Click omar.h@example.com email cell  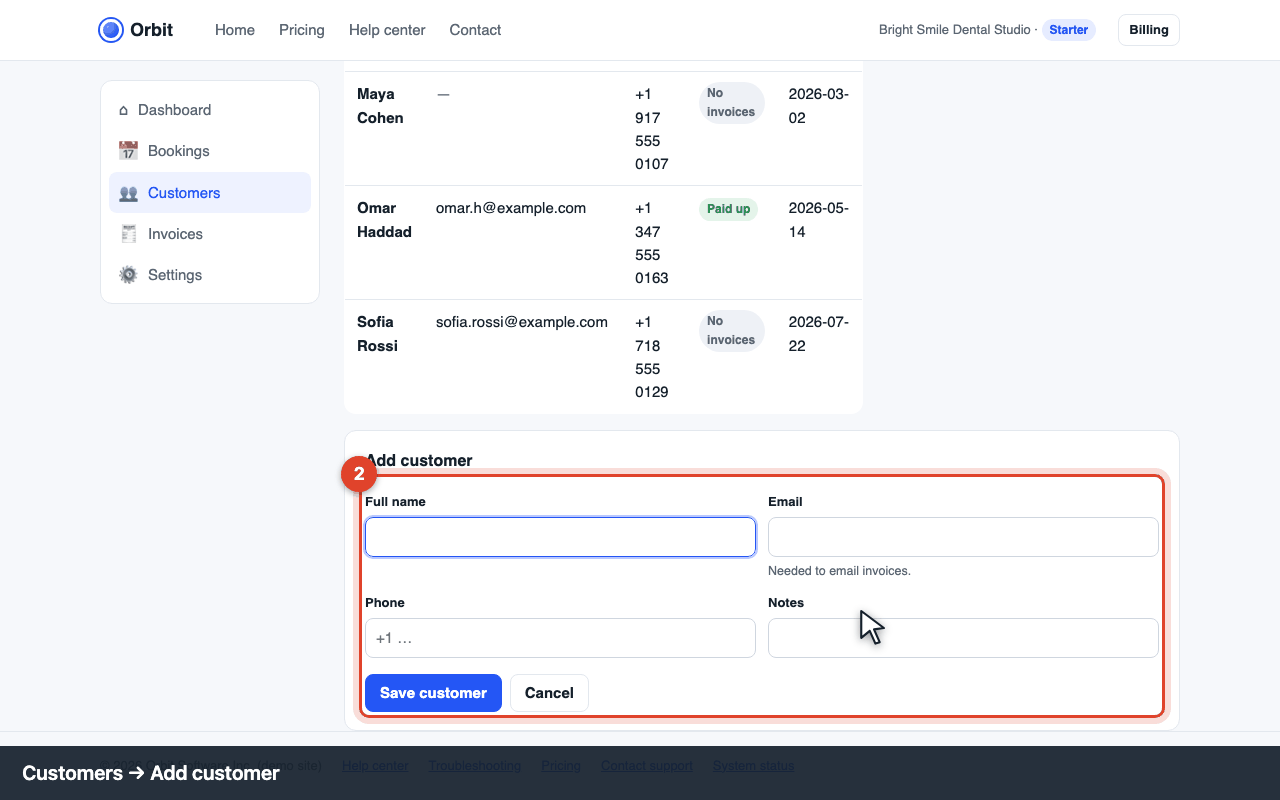[x=511, y=208]
